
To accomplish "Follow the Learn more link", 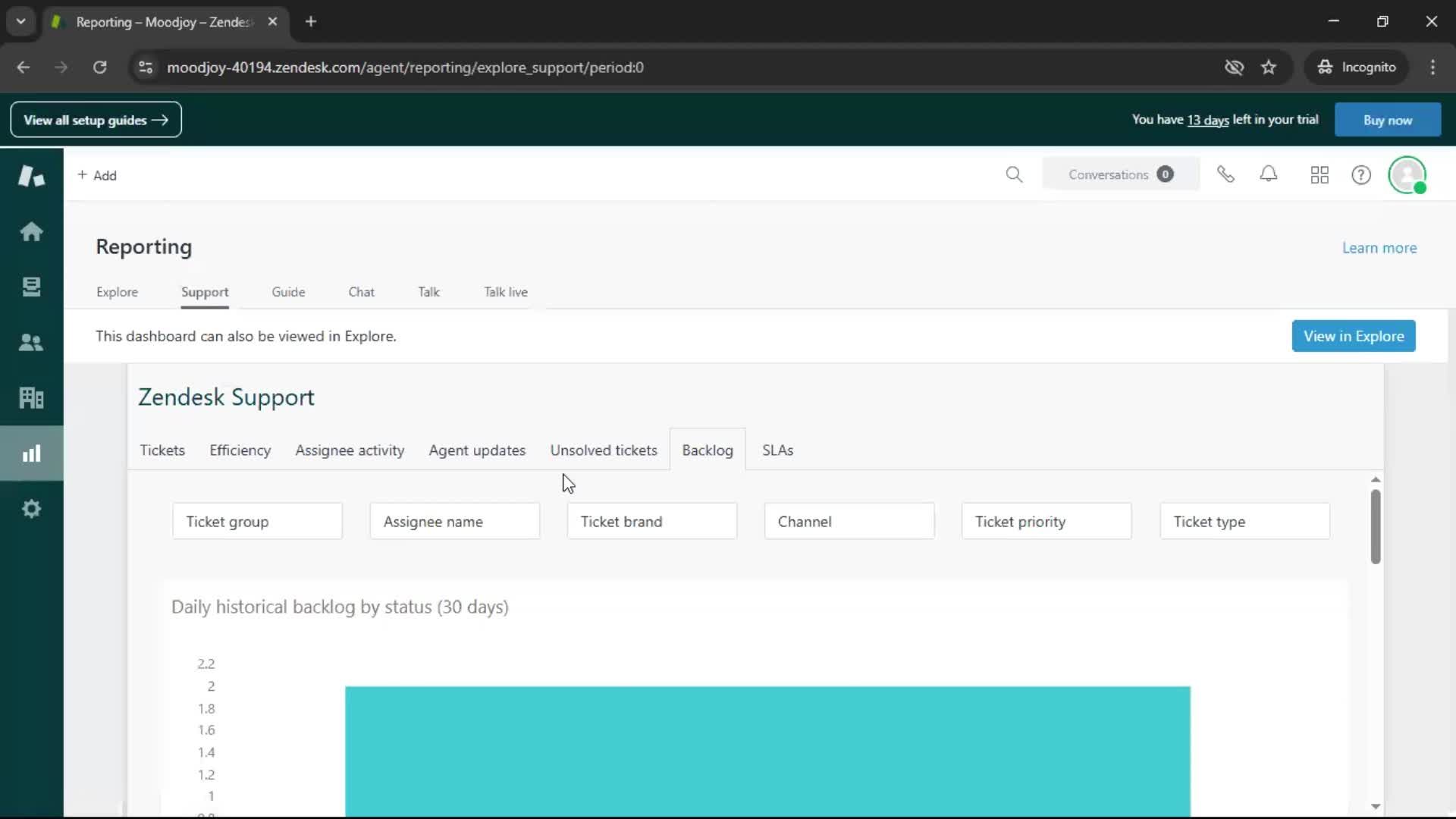I will tap(1379, 248).
